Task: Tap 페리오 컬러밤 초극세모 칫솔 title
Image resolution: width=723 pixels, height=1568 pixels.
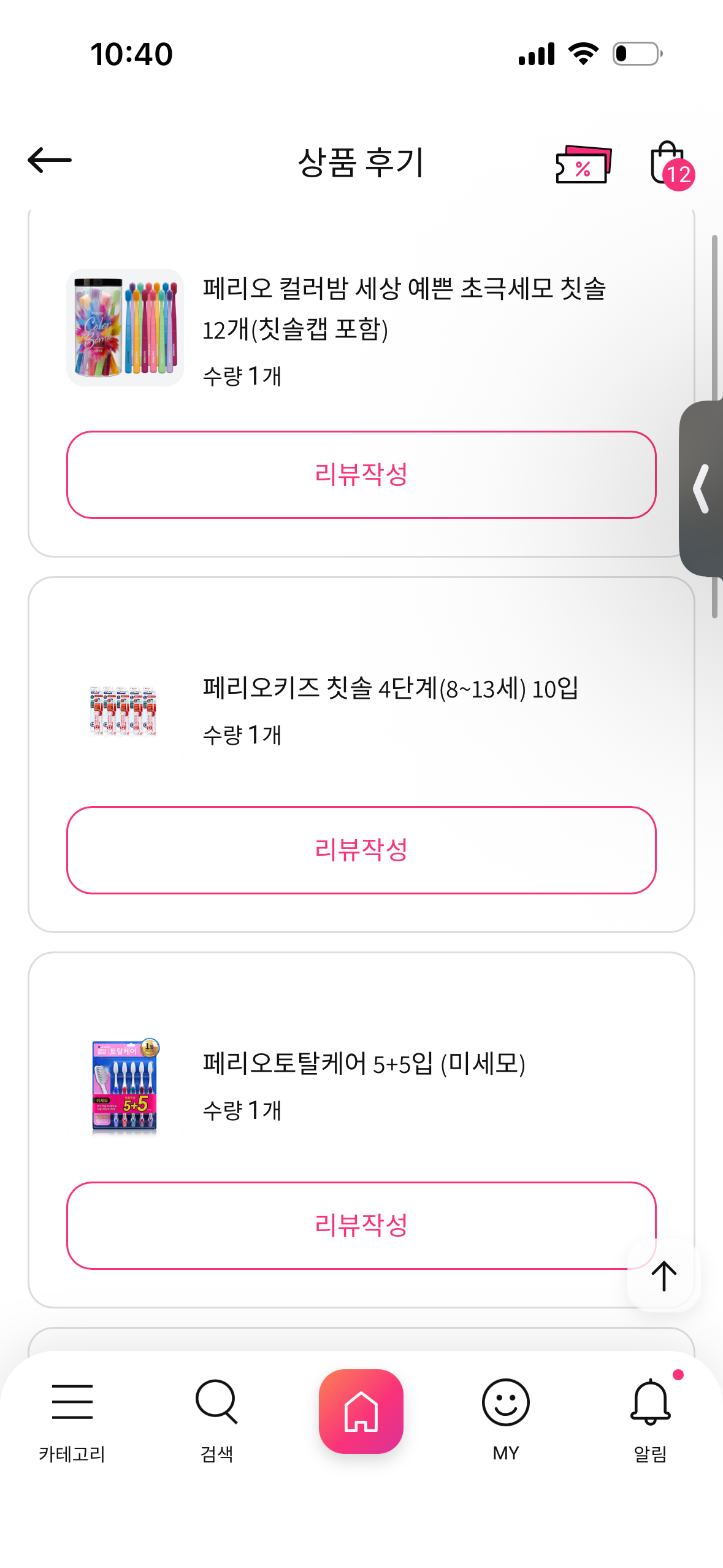Action: [x=404, y=308]
